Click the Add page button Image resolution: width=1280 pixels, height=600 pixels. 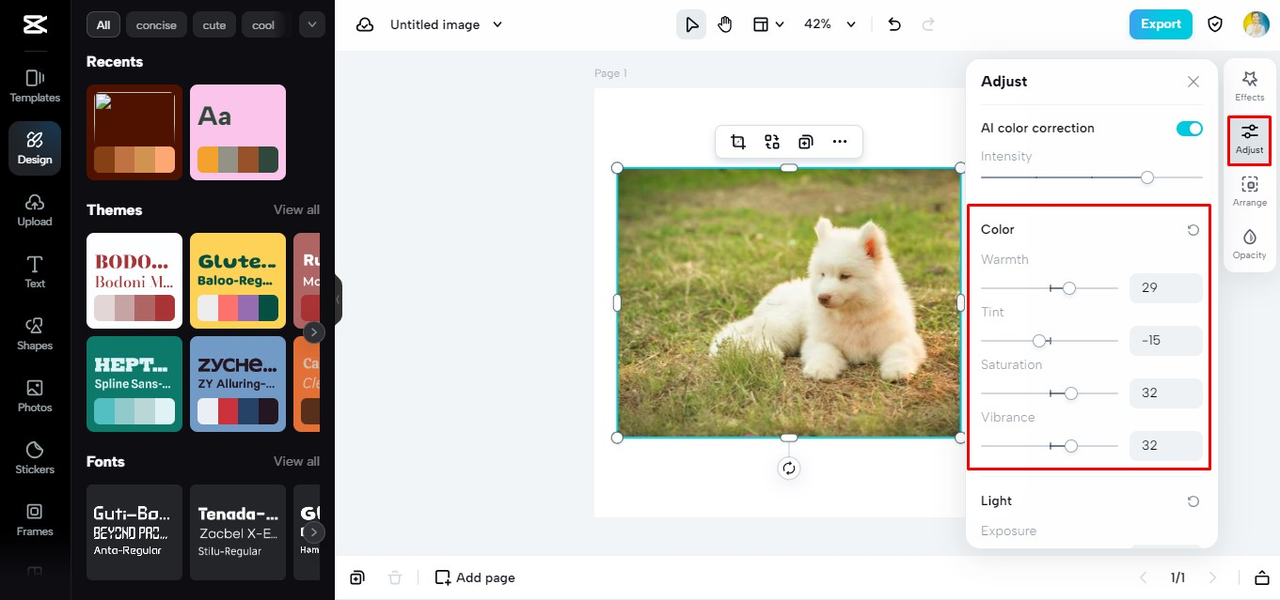[x=475, y=578]
